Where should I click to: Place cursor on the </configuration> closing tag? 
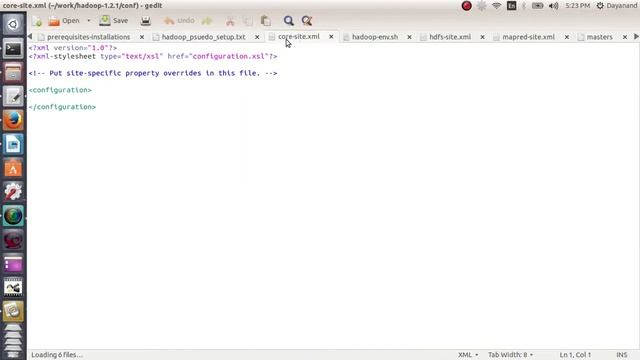coord(62,107)
